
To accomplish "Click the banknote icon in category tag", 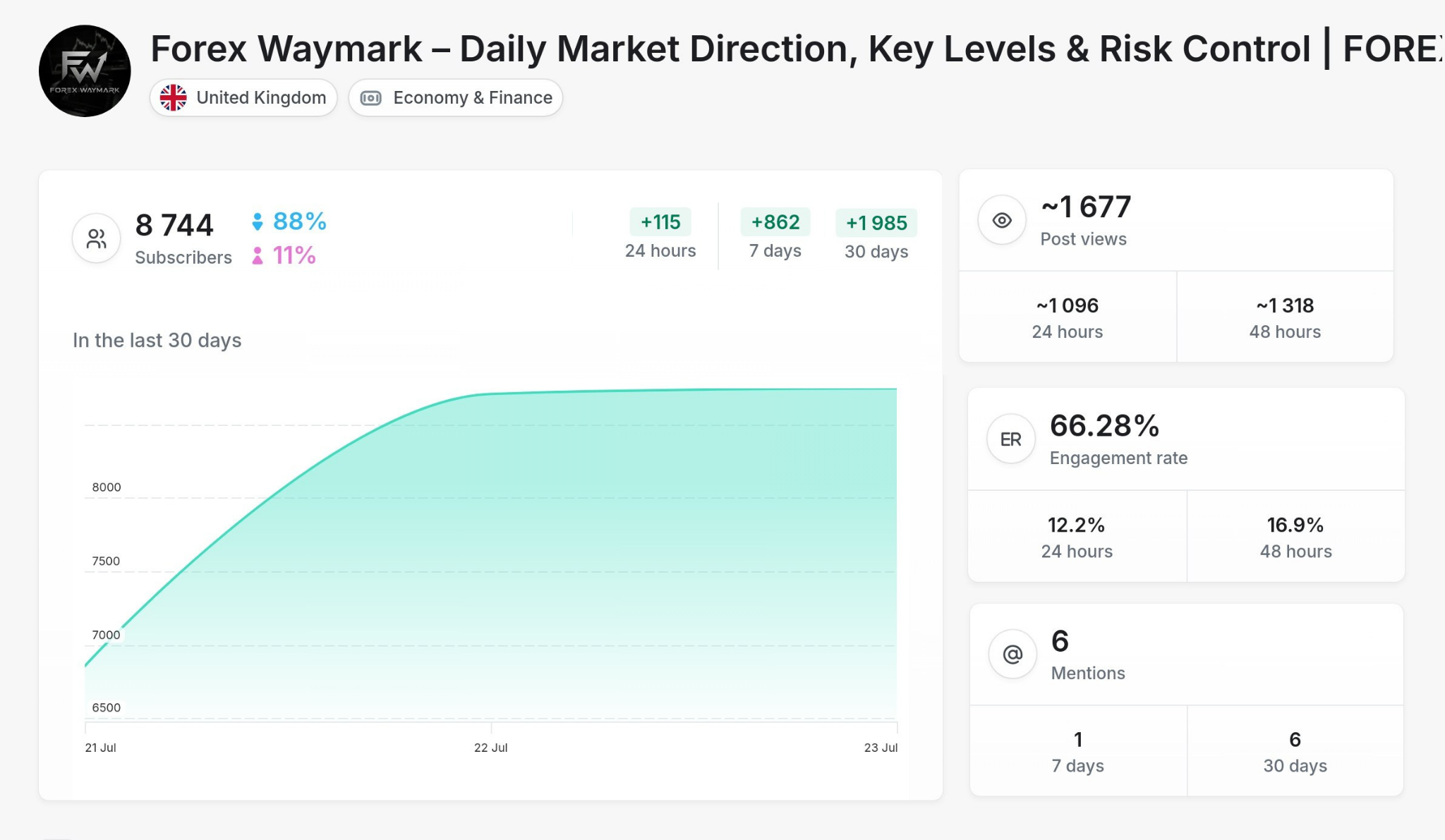I will [x=371, y=98].
